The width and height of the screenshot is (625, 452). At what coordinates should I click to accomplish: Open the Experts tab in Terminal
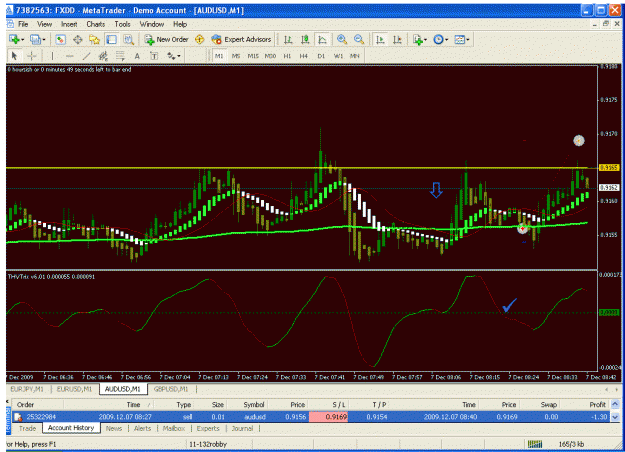(208, 428)
